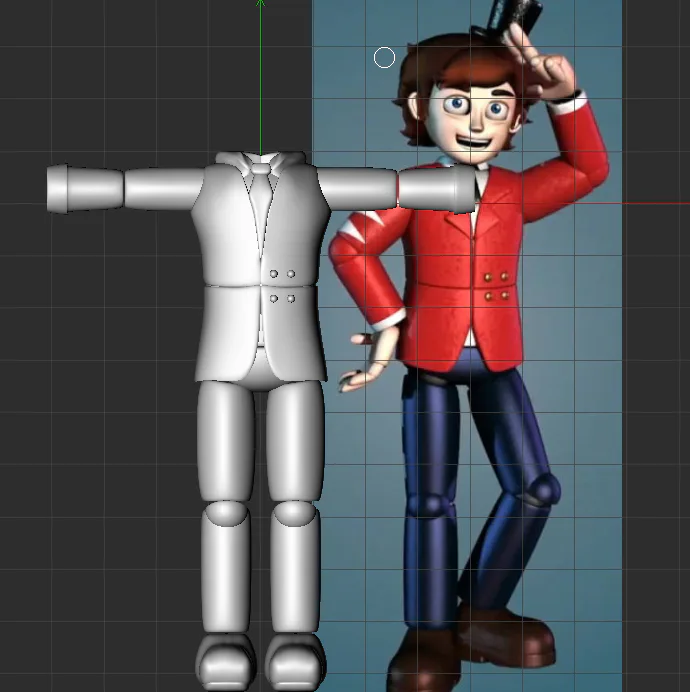
Task: Select the gray upper arm left of torso
Action: click(x=163, y=189)
